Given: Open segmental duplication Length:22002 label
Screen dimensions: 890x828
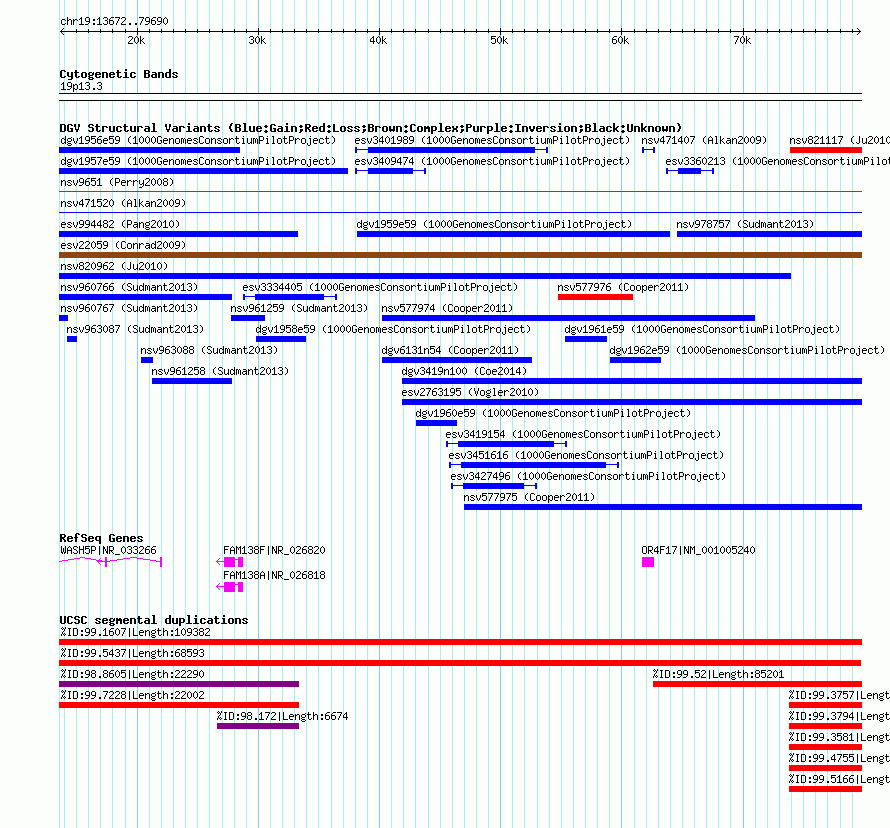Looking at the screenshot, I should coord(132,695).
